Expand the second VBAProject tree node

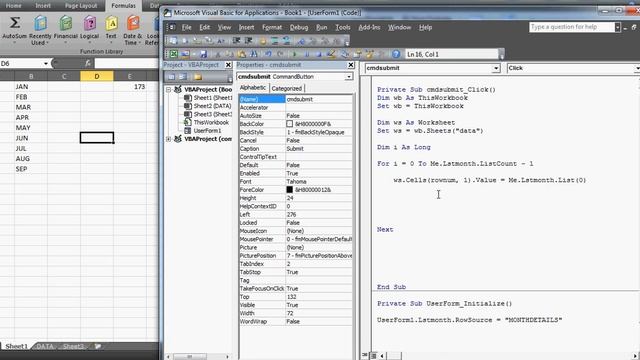coord(168,139)
